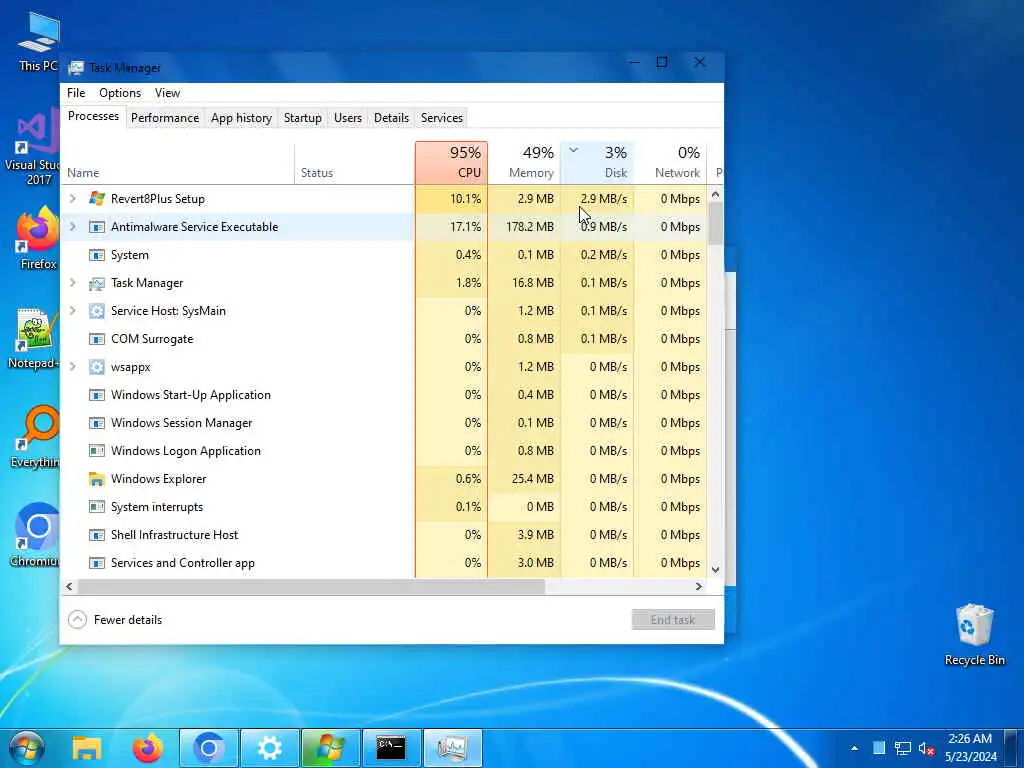Open the View menu

tap(167, 93)
